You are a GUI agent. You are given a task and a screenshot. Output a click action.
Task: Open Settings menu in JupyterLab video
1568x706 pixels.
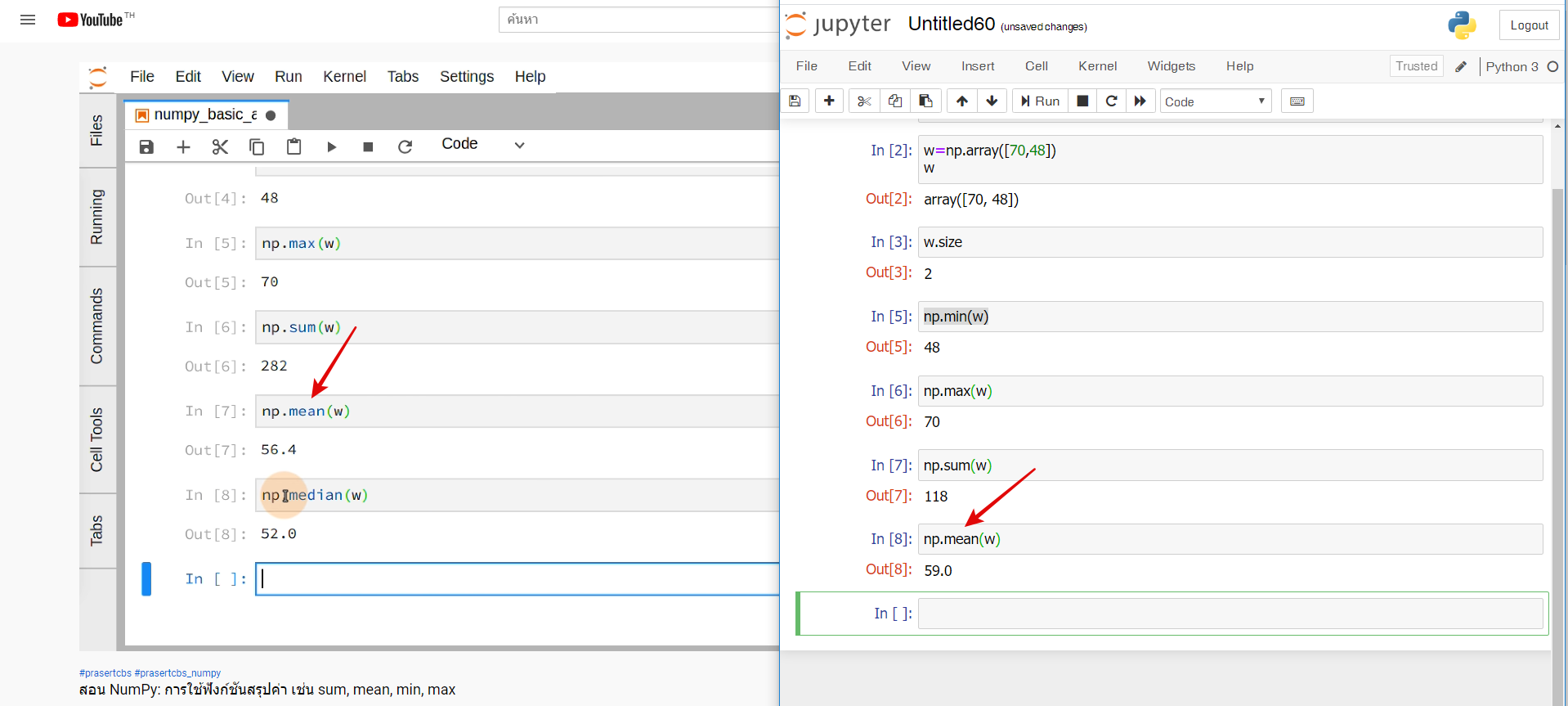pyautogui.click(x=467, y=76)
